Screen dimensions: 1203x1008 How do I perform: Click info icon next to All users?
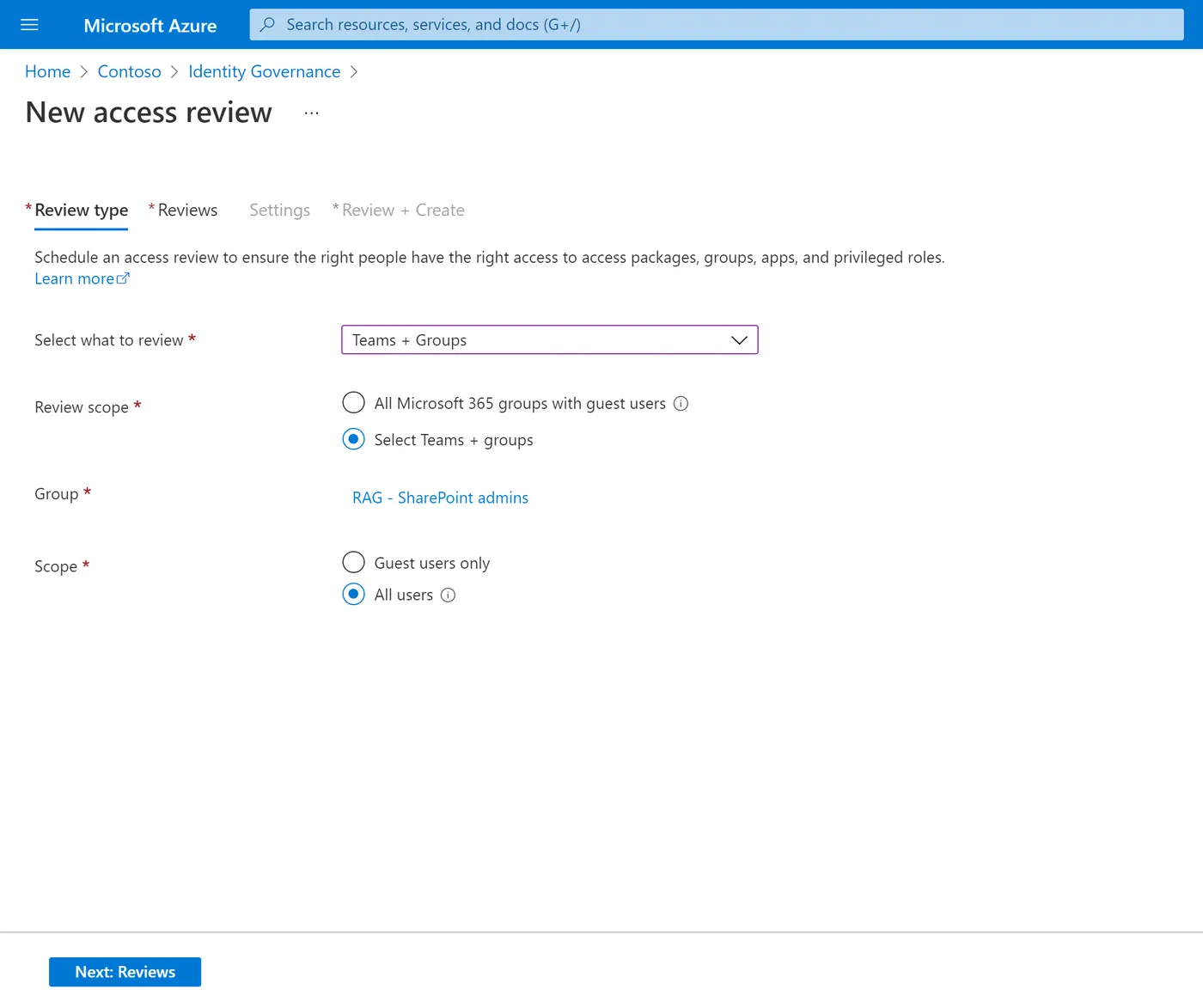click(x=448, y=596)
